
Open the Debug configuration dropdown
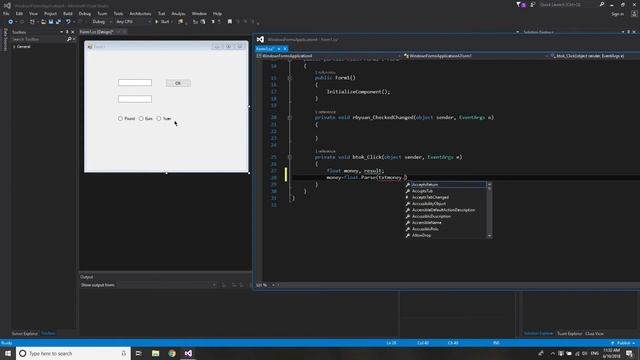101,22
